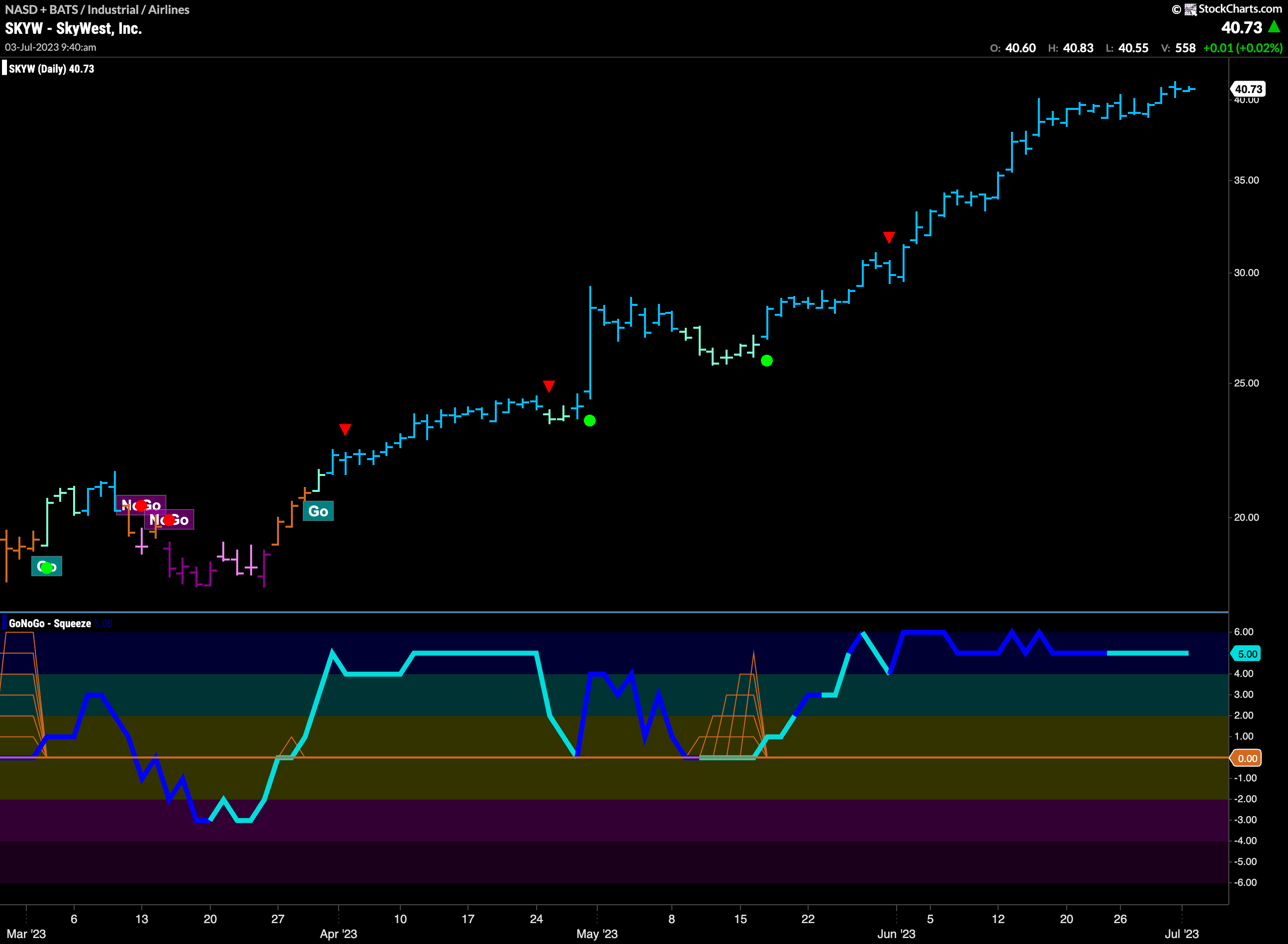Click the green circle below the May '23 bars
Viewport: 1288px width, 944px height.
(x=590, y=421)
